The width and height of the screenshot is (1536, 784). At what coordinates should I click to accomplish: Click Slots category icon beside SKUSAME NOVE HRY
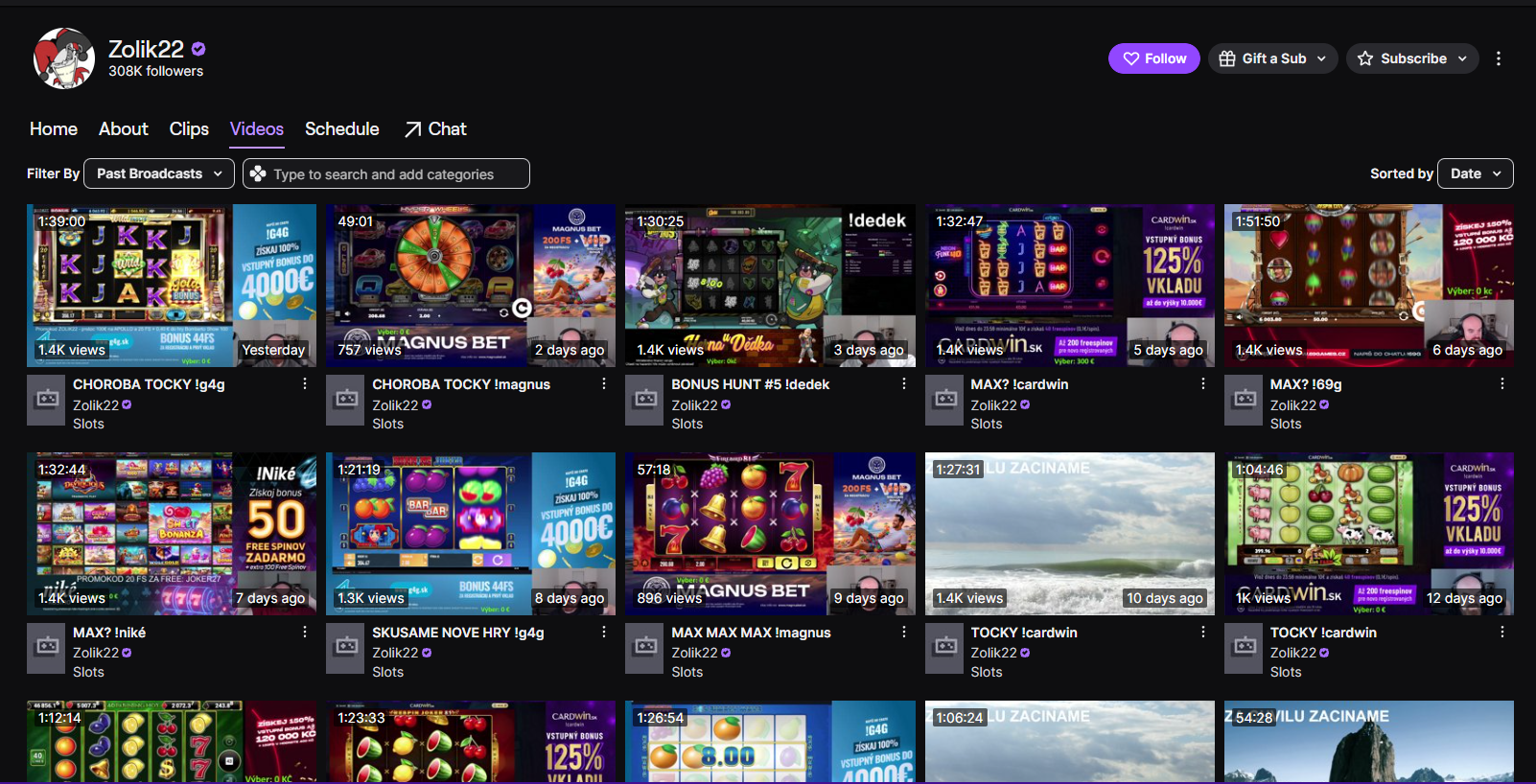tap(346, 647)
